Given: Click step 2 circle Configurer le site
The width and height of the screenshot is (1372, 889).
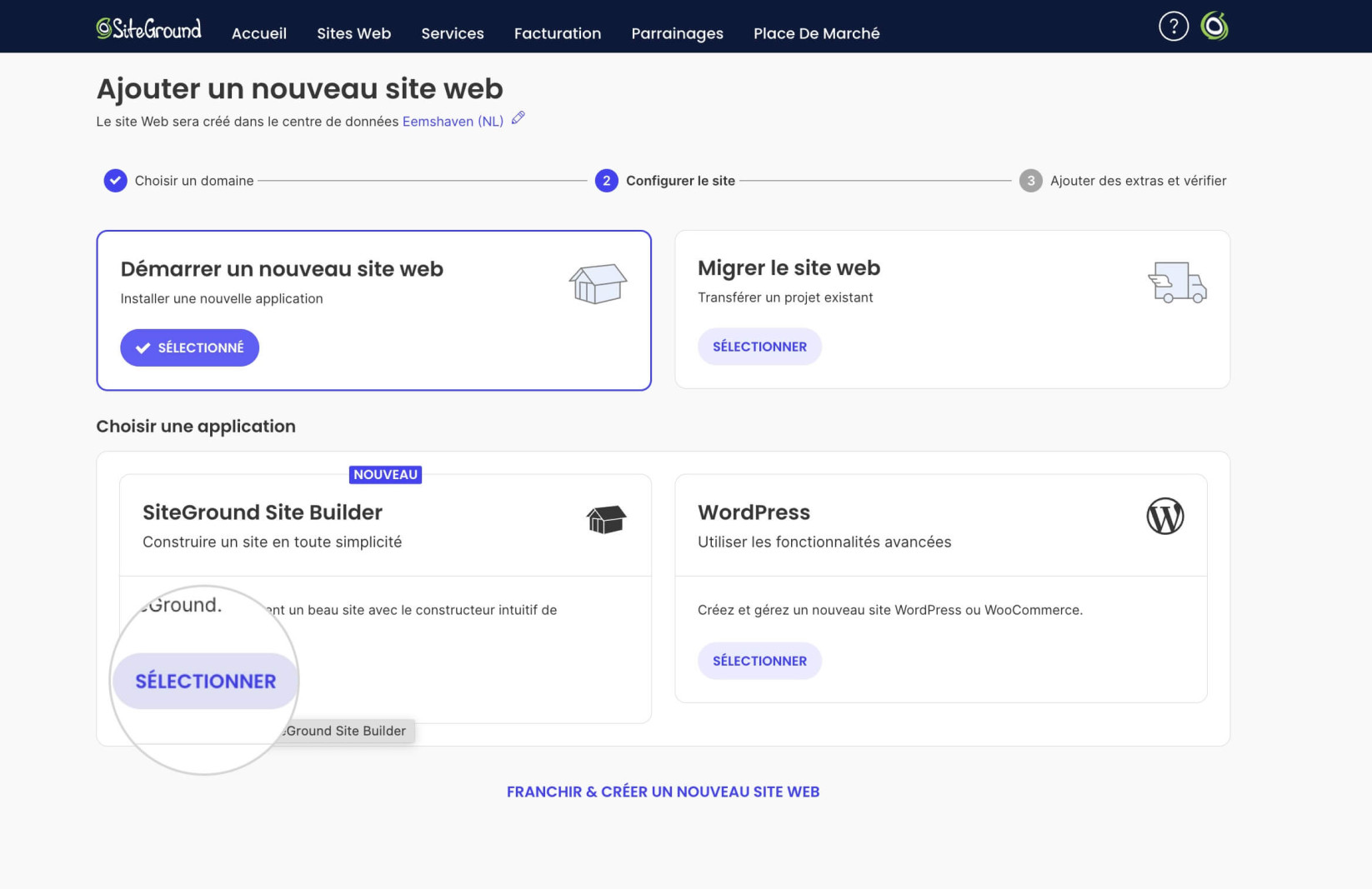Looking at the screenshot, I should tap(606, 181).
